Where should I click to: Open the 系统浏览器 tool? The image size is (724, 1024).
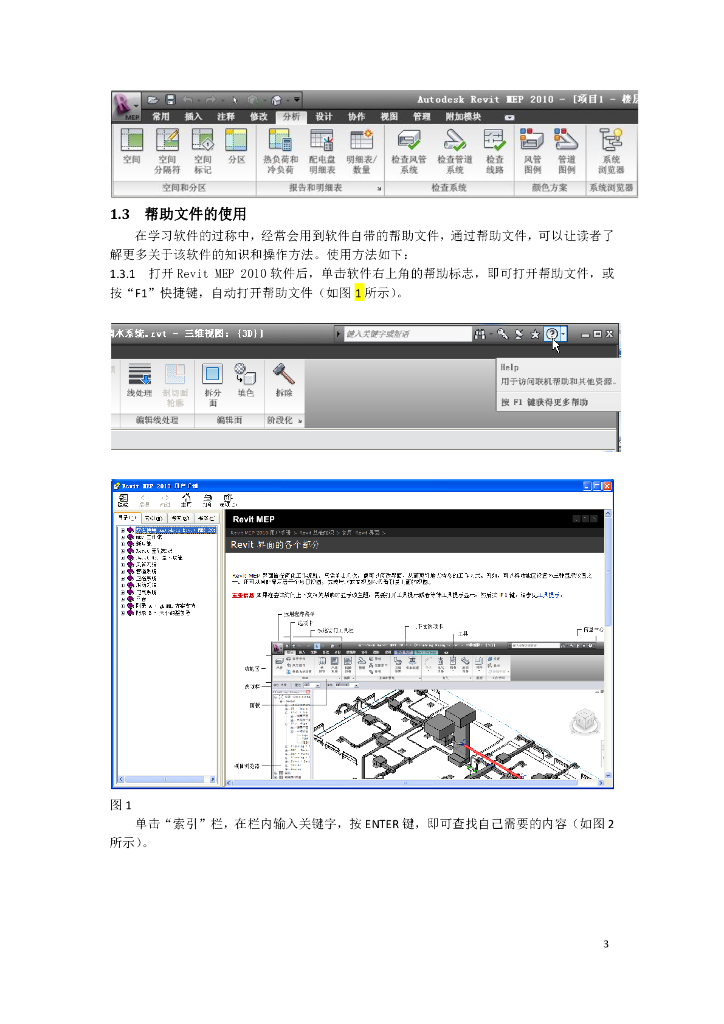[x=611, y=152]
